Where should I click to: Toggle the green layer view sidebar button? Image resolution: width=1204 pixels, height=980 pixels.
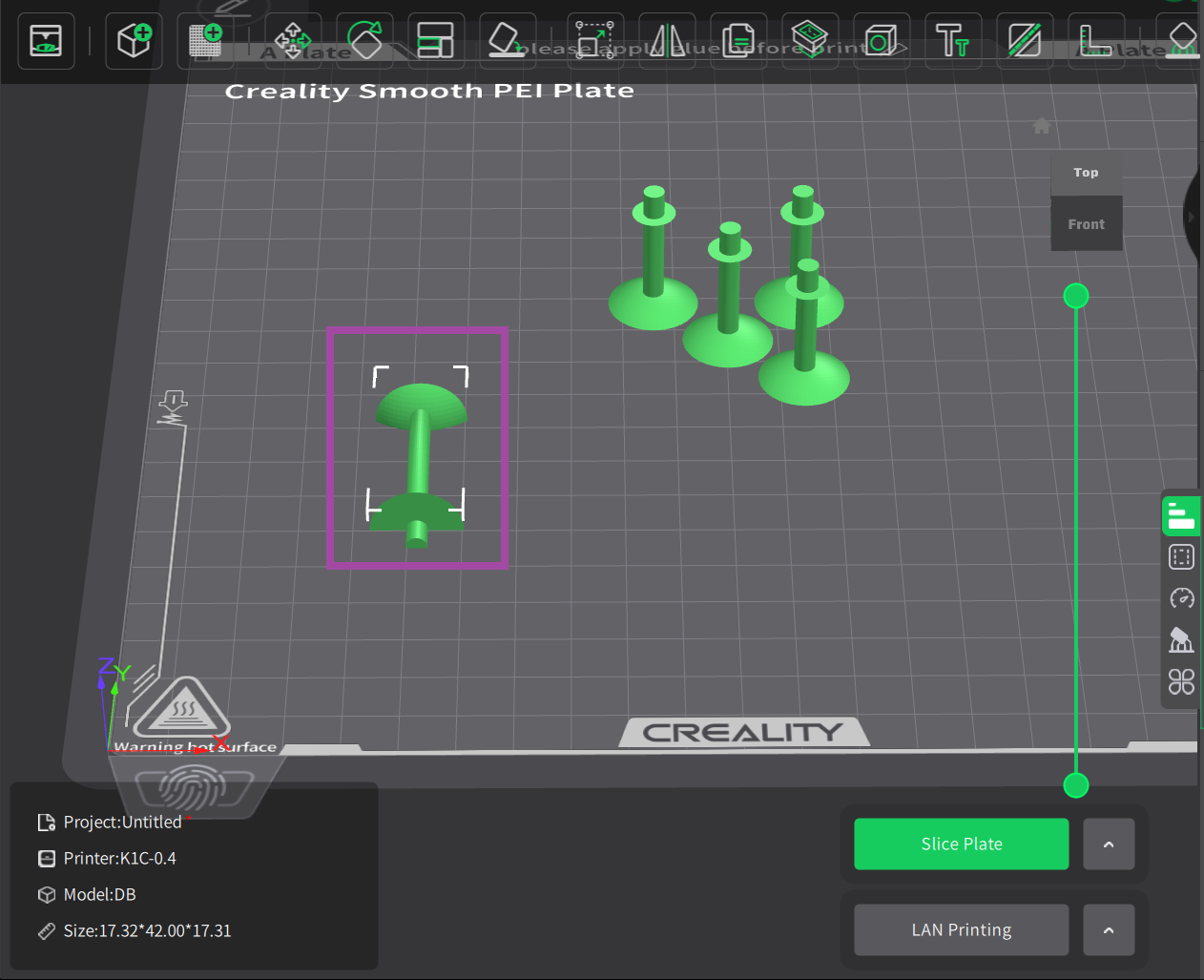[1181, 515]
